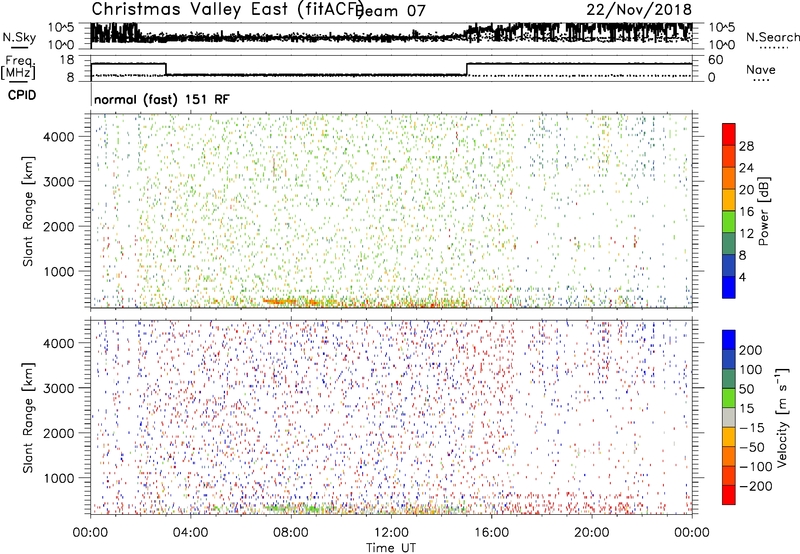Click the "60" Nave axis tick
Viewport: 800px width, 554px height.
pos(715,60)
